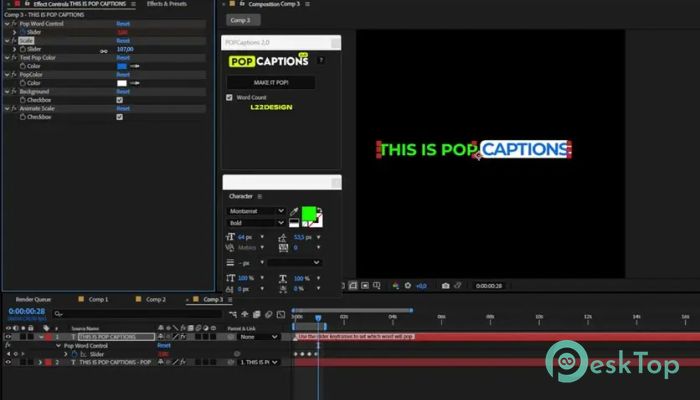Collapse the Scale effect group

pyautogui.click(x=7, y=41)
